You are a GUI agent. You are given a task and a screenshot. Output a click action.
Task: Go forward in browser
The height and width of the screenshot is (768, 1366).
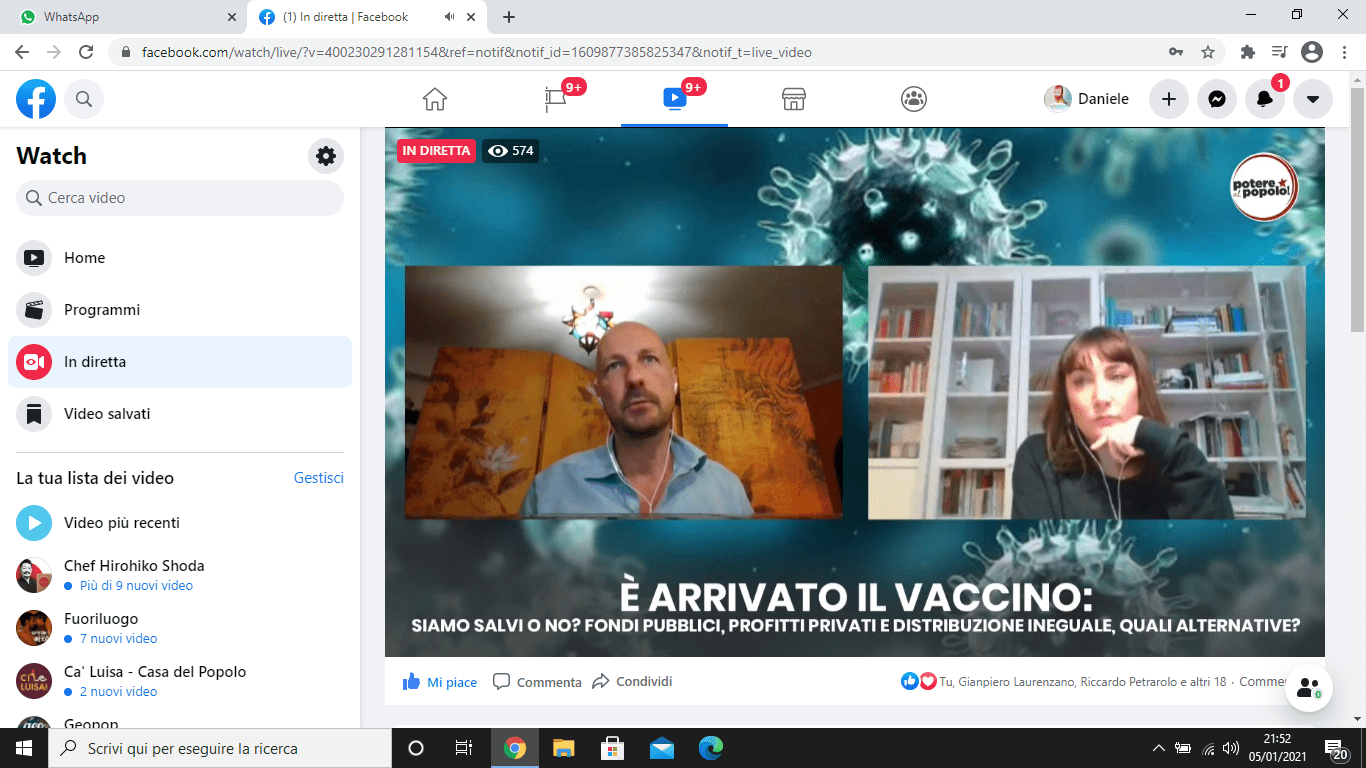(x=54, y=52)
